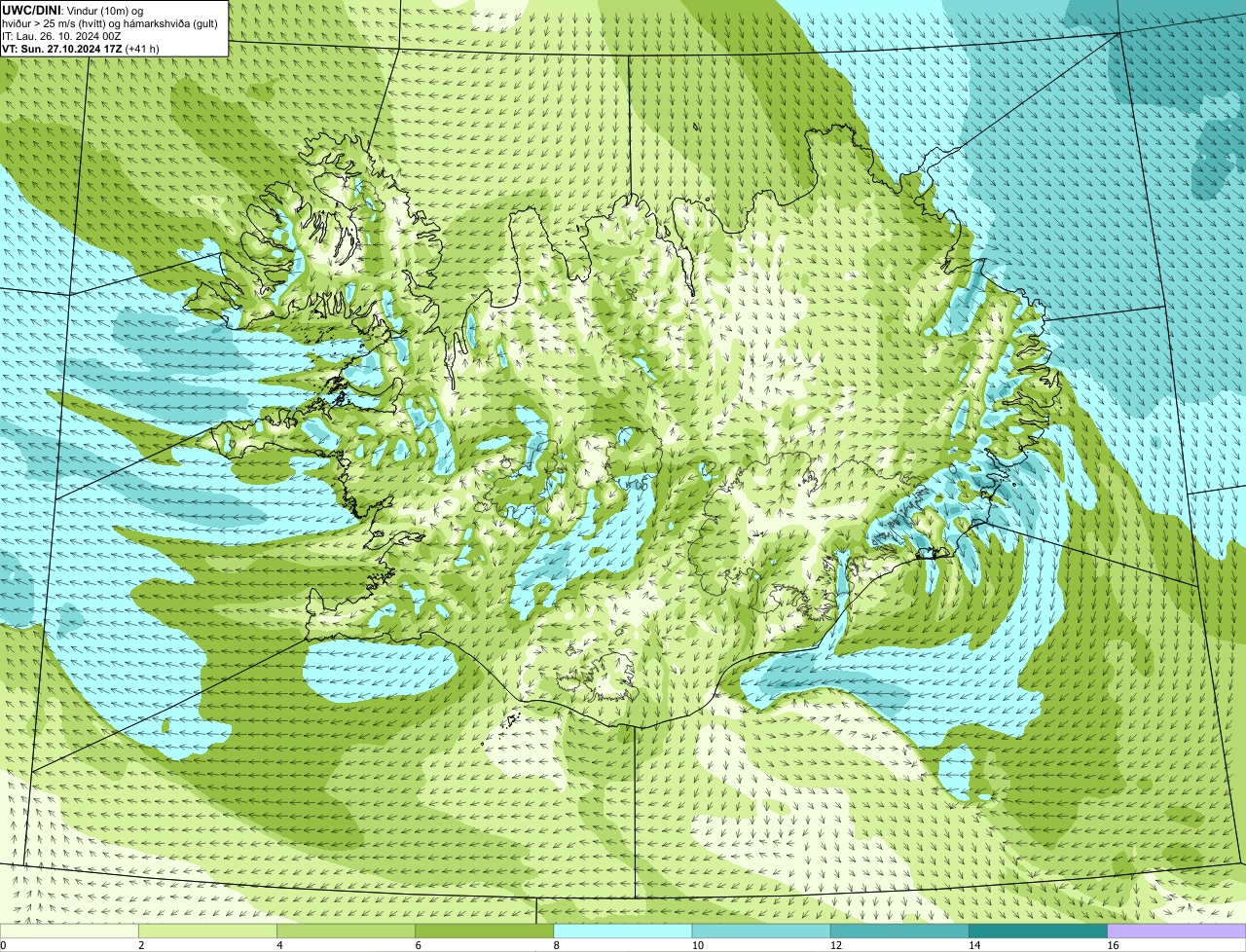Select the turquoise 10–12 m/s legend band

(x=762, y=932)
